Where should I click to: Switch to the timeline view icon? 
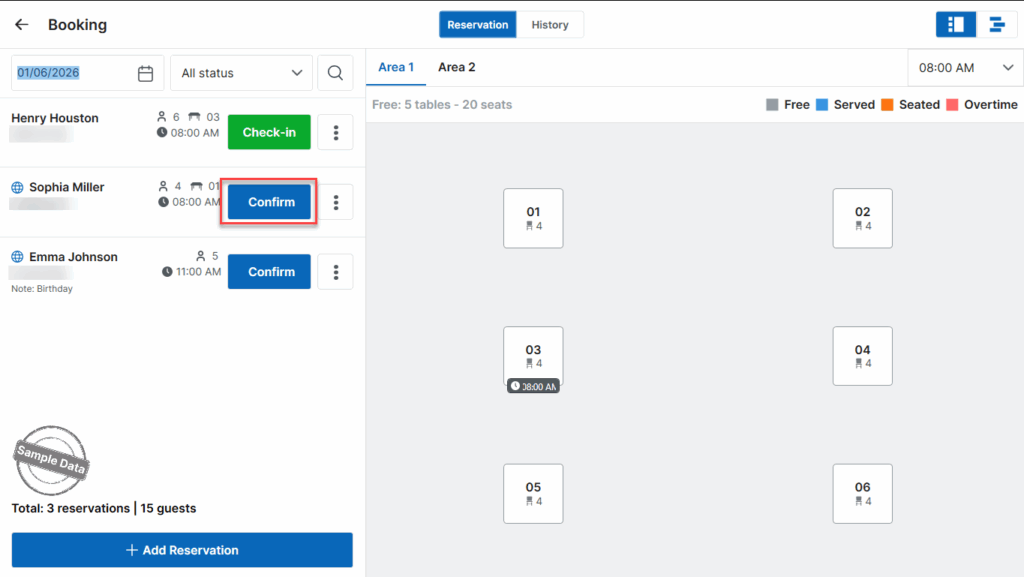point(996,25)
